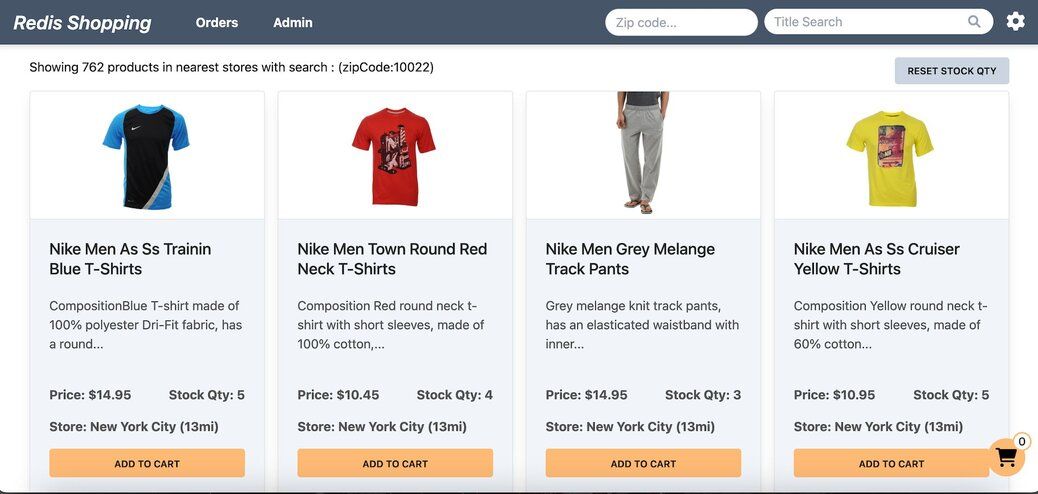
Task: Open the grey track pants image
Action: coord(643,153)
